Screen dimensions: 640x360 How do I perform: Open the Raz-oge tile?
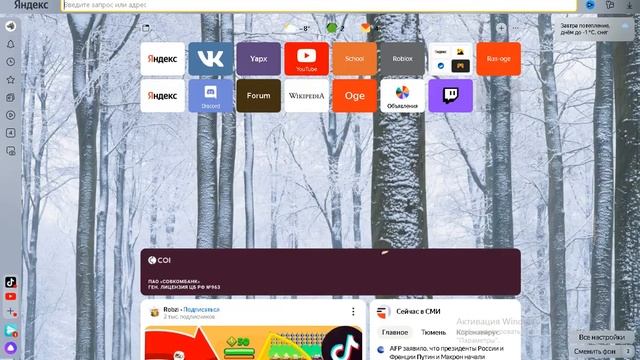pos(499,59)
